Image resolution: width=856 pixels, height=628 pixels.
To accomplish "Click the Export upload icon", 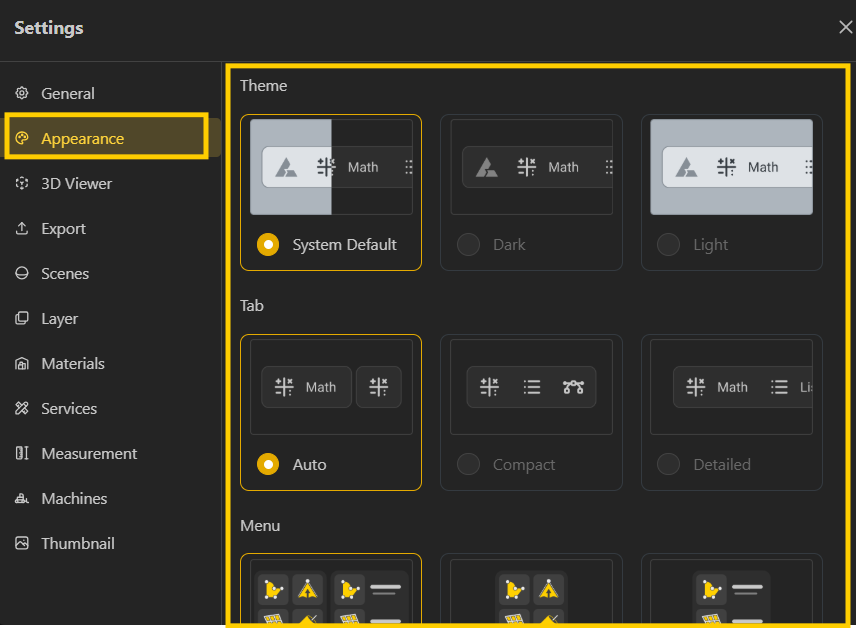I will click(22, 228).
